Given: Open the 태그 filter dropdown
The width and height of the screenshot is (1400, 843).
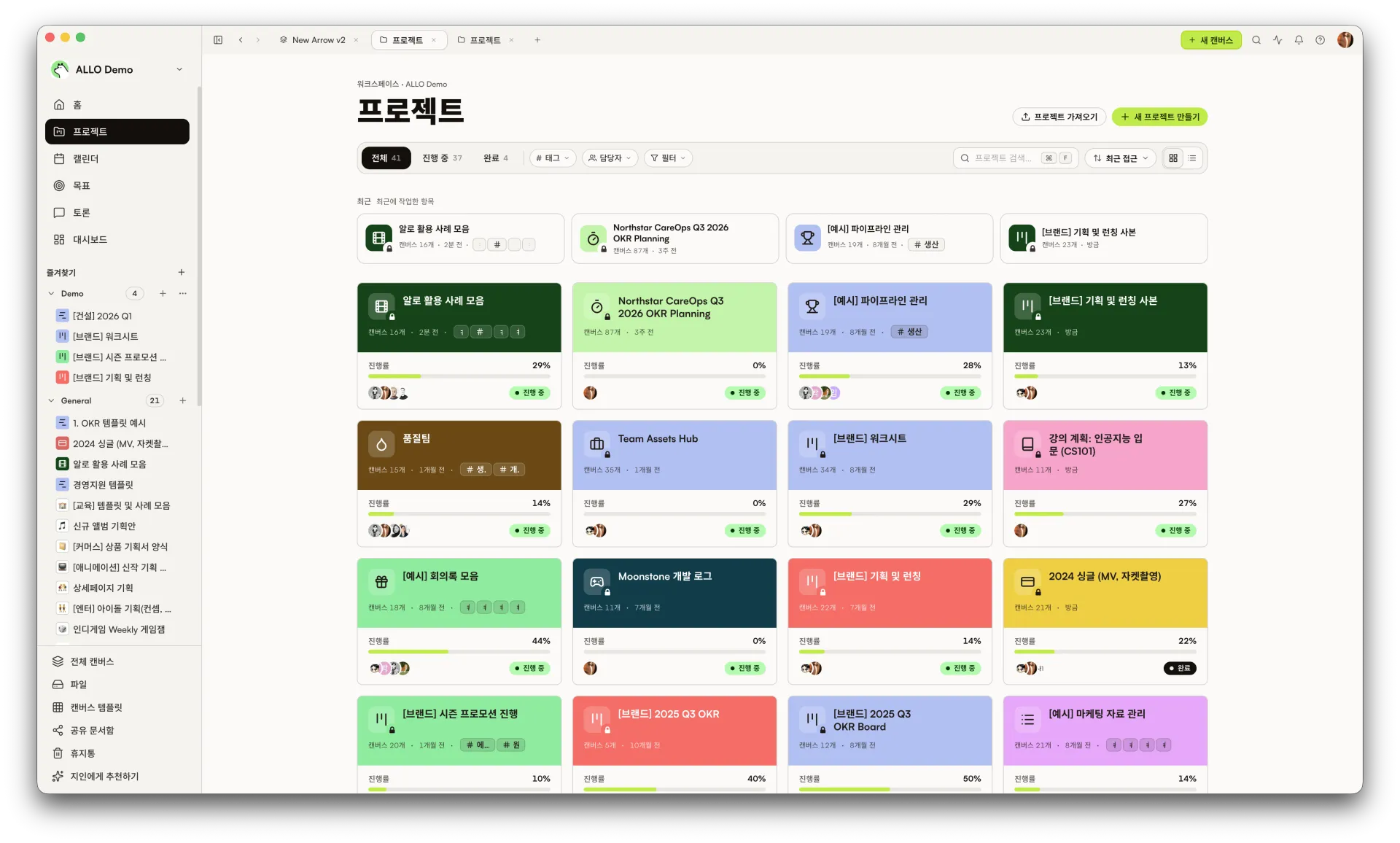Looking at the screenshot, I should point(553,158).
